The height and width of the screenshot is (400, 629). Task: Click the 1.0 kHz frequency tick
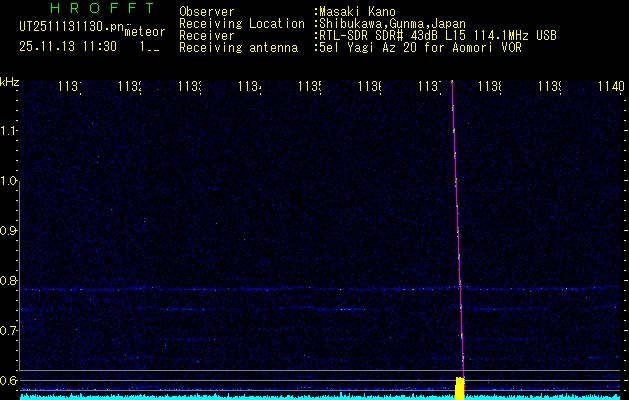(10, 181)
